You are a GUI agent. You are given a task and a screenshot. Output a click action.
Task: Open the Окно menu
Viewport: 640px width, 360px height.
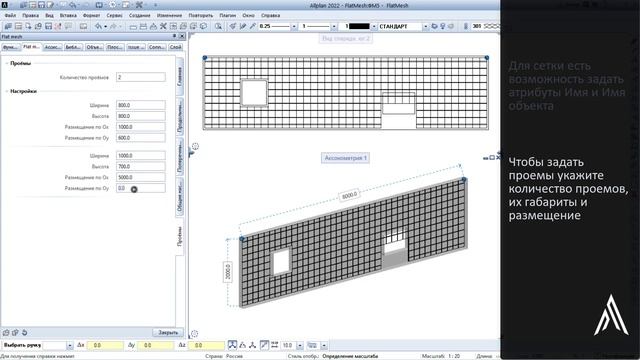pos(248,16)
